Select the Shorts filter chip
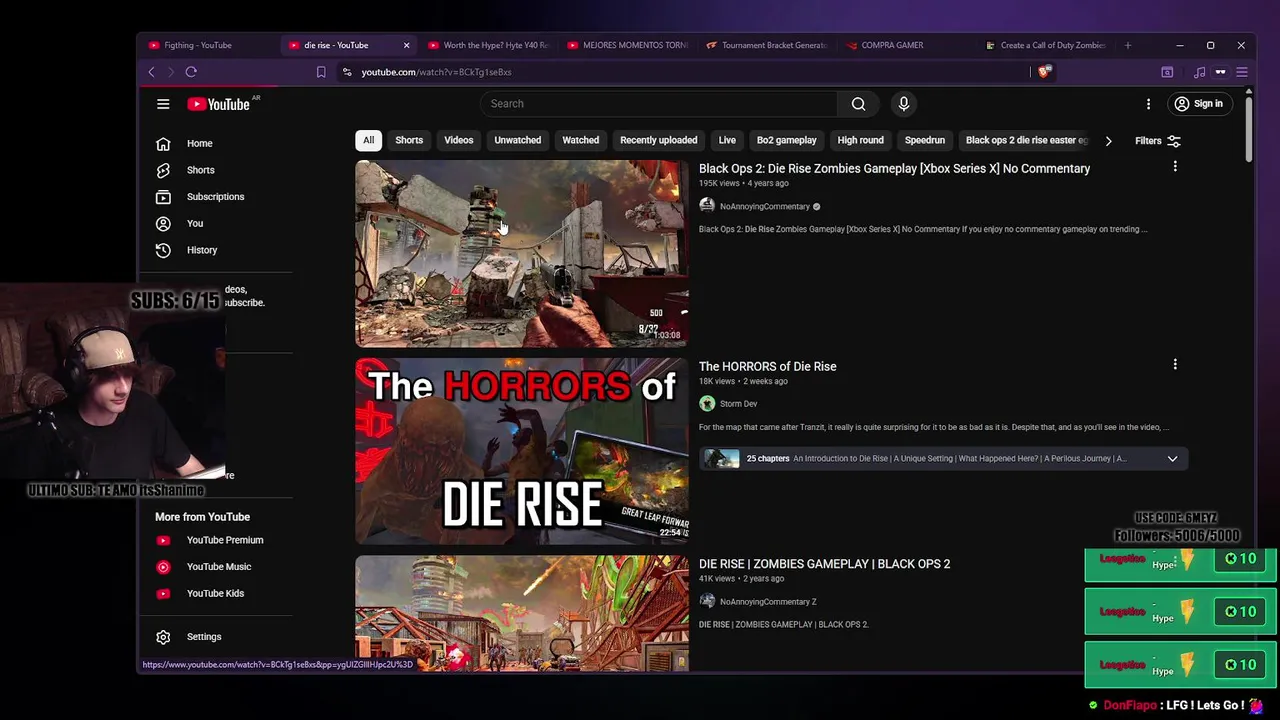The width and height of the screenshot is (1280, 720). [409, 141]
